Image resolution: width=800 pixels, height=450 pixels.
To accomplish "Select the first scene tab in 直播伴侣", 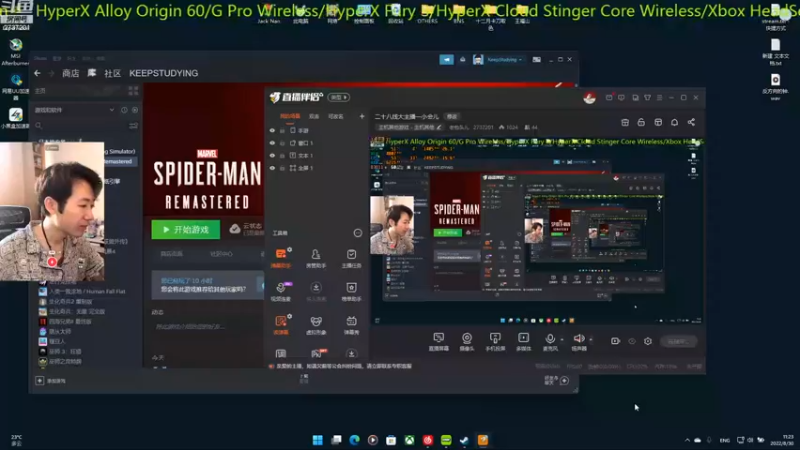I will coord(290,116).
